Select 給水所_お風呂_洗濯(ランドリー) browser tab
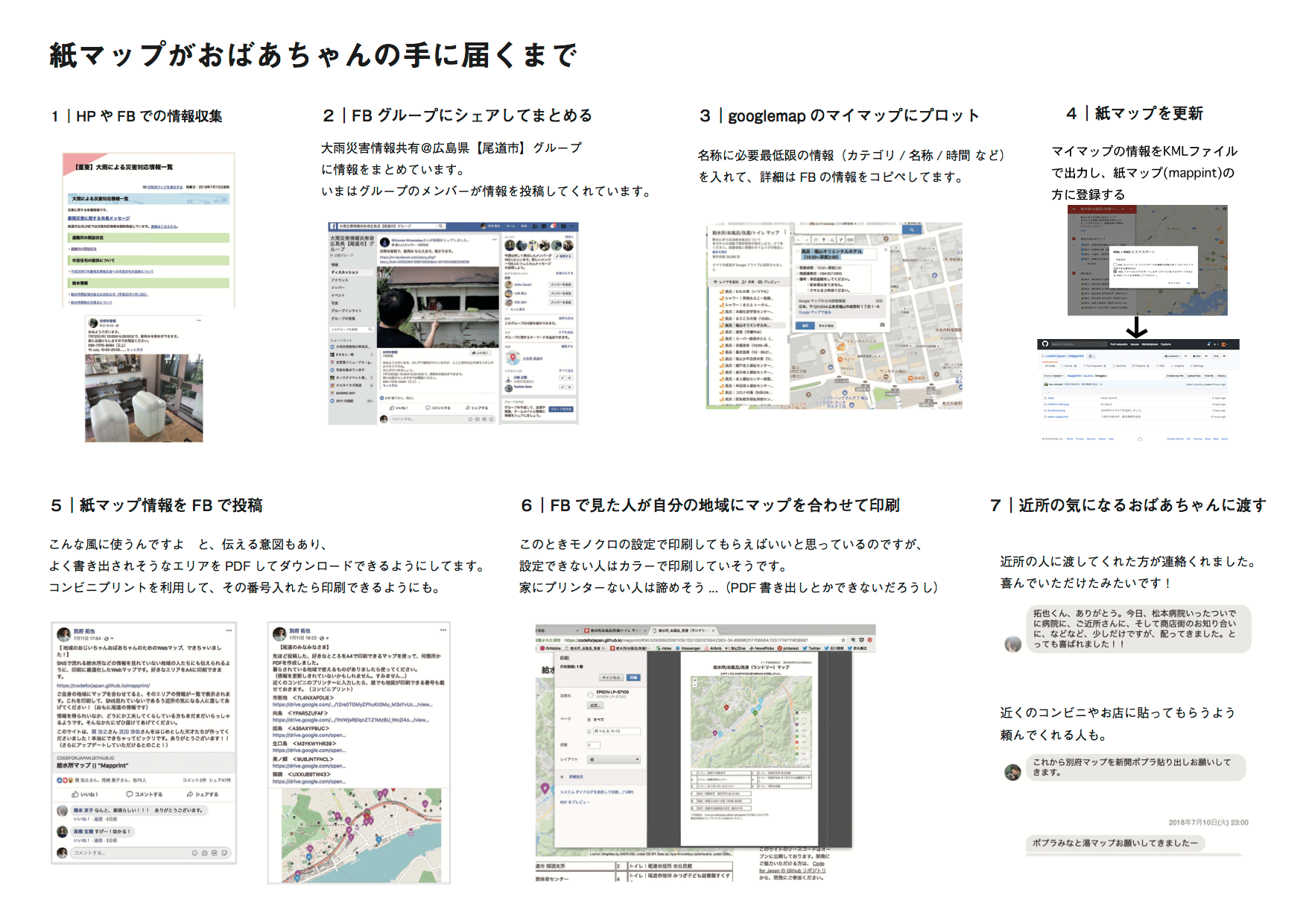 click(x=684, y=630)
